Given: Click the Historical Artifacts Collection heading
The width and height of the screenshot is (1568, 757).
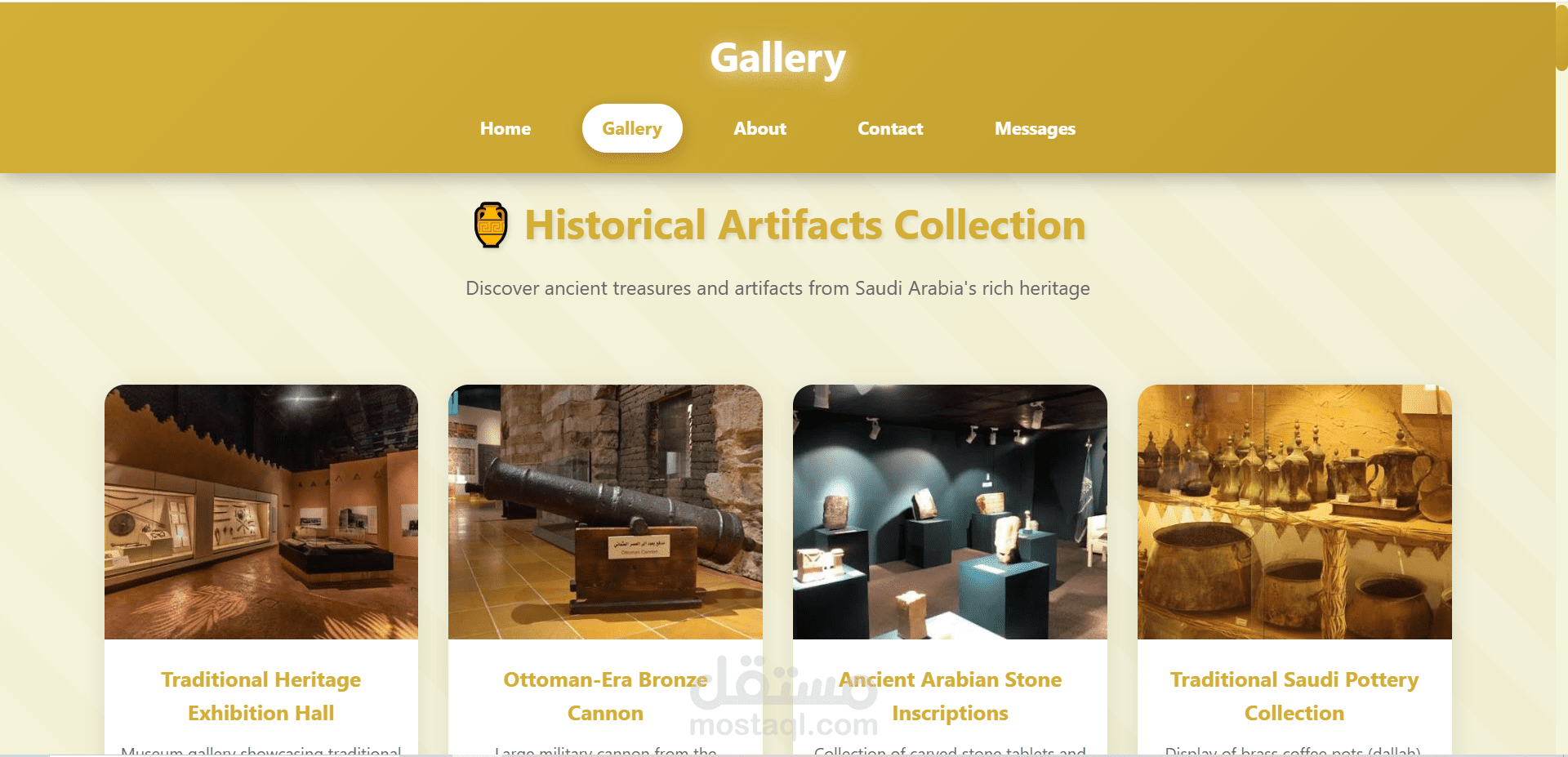Looking at the screenshot, I should [805, 225].
